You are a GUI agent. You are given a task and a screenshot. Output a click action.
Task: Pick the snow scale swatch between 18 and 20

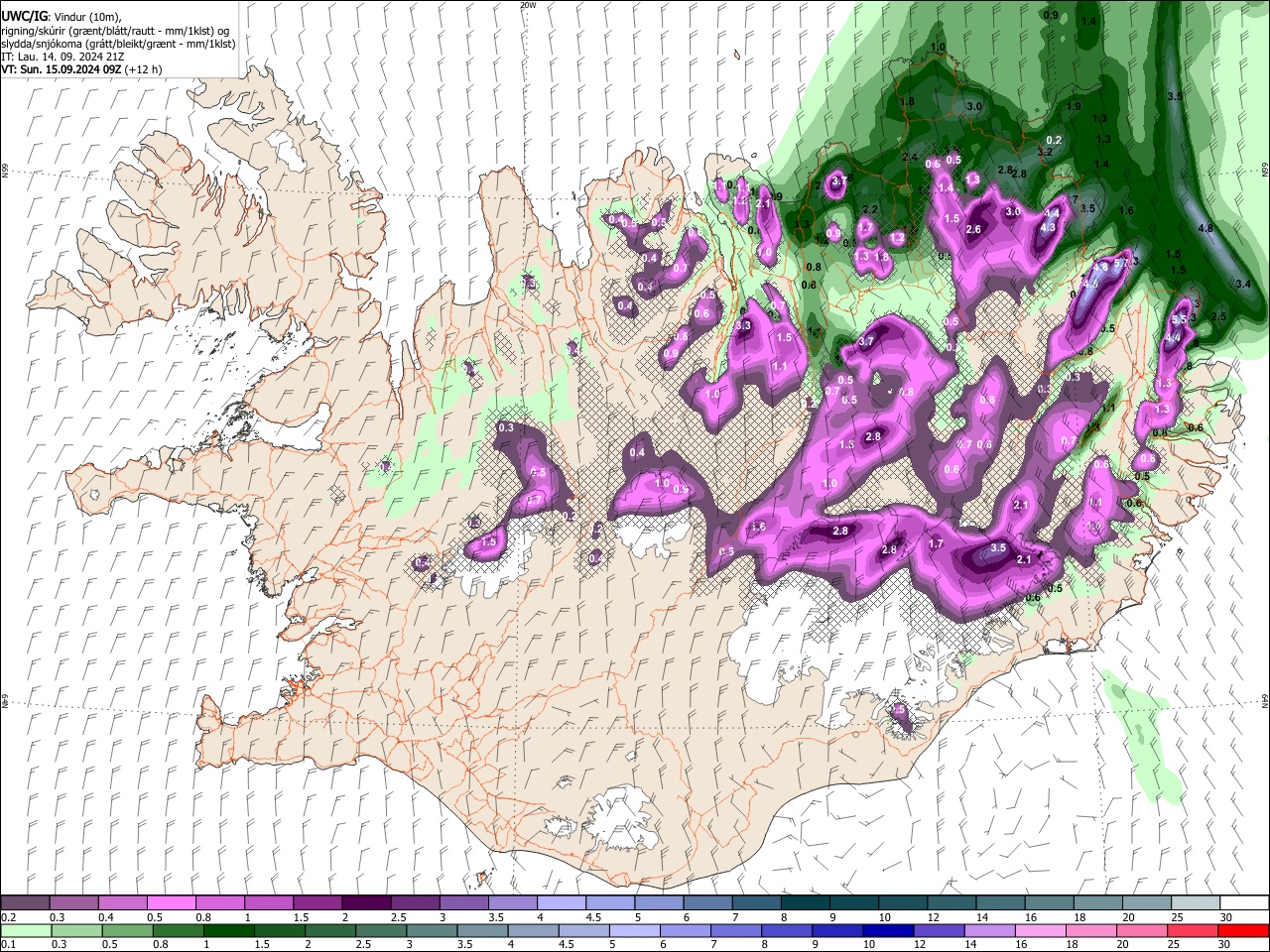1098,903
